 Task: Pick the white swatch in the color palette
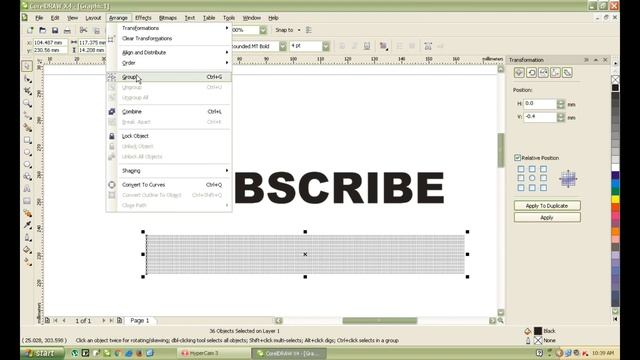tap(615, 167)
